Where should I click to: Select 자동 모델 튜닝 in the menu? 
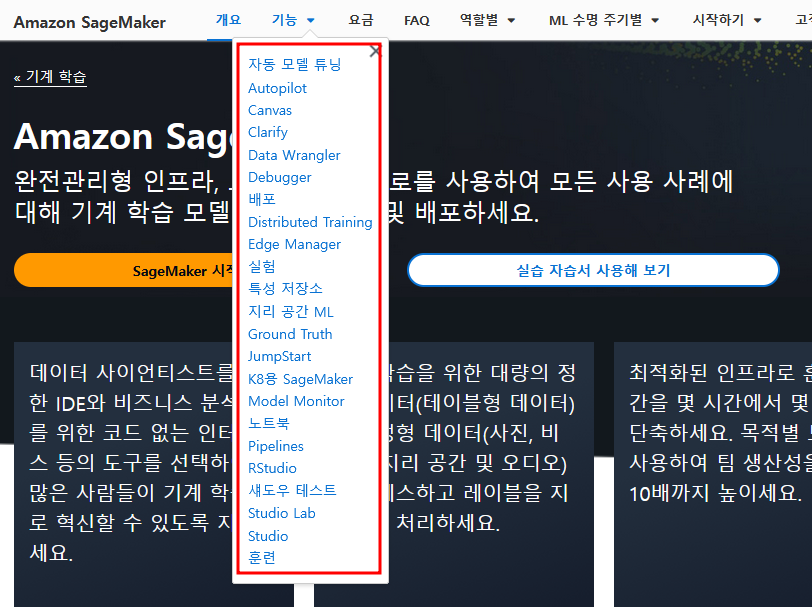[295, 65]
